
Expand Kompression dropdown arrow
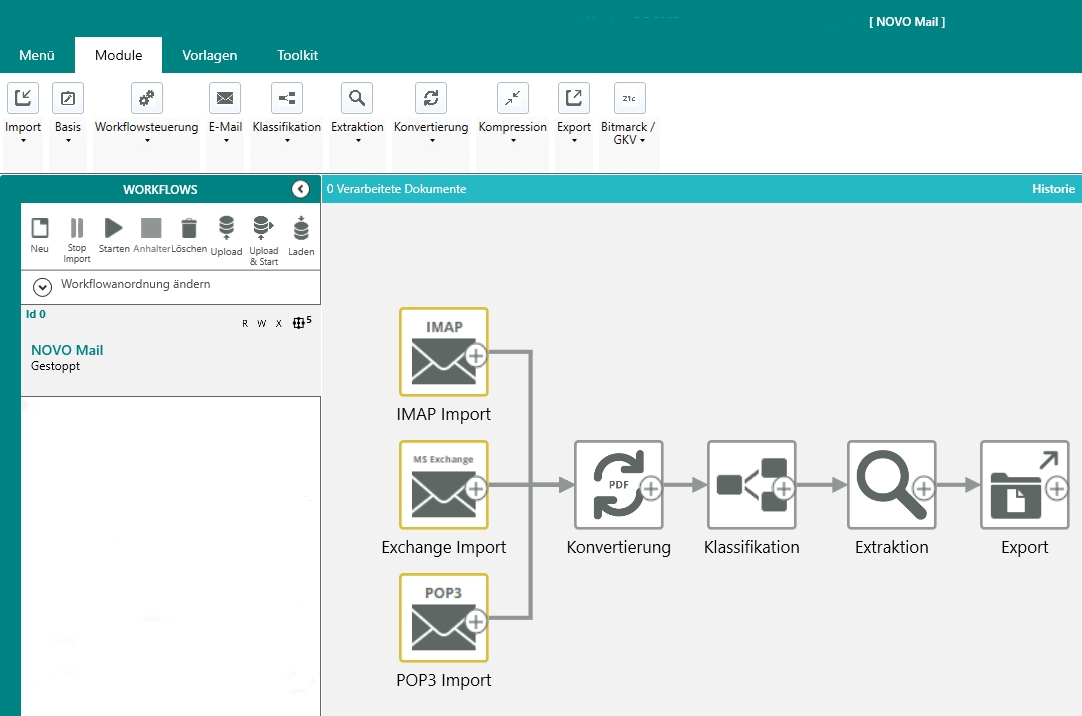[513, 141]
